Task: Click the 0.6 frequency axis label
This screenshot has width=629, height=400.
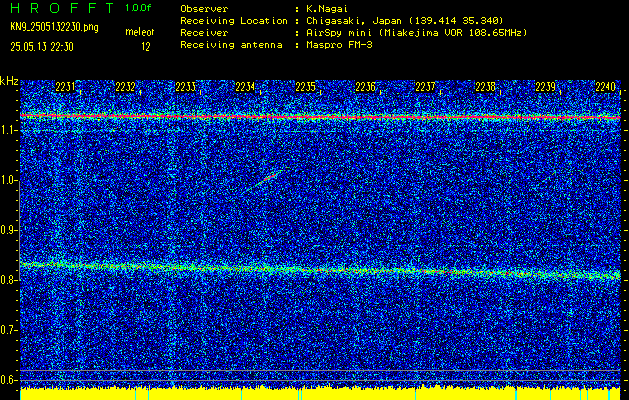Action: click(x=8, y=380)
